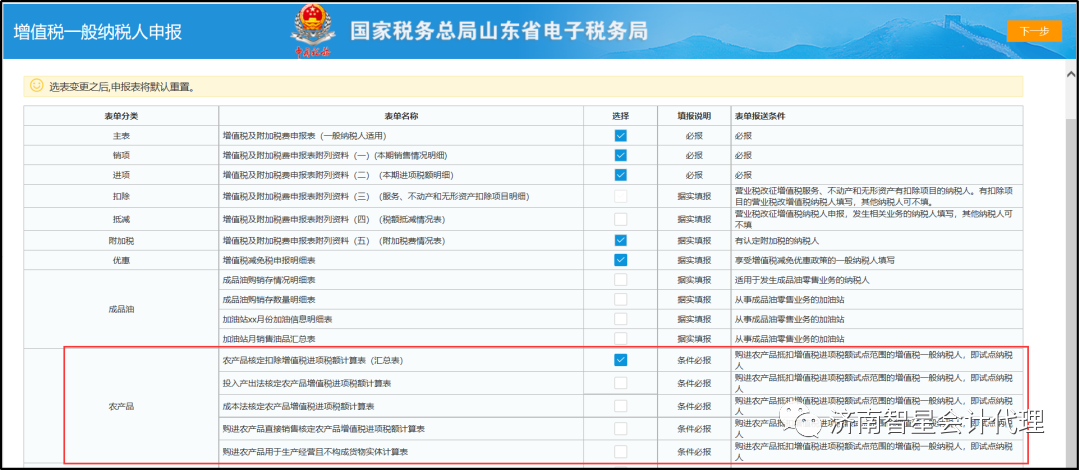Click the 销项 category cell
The width and height of the screenshot is (1080, 470).
121,155
